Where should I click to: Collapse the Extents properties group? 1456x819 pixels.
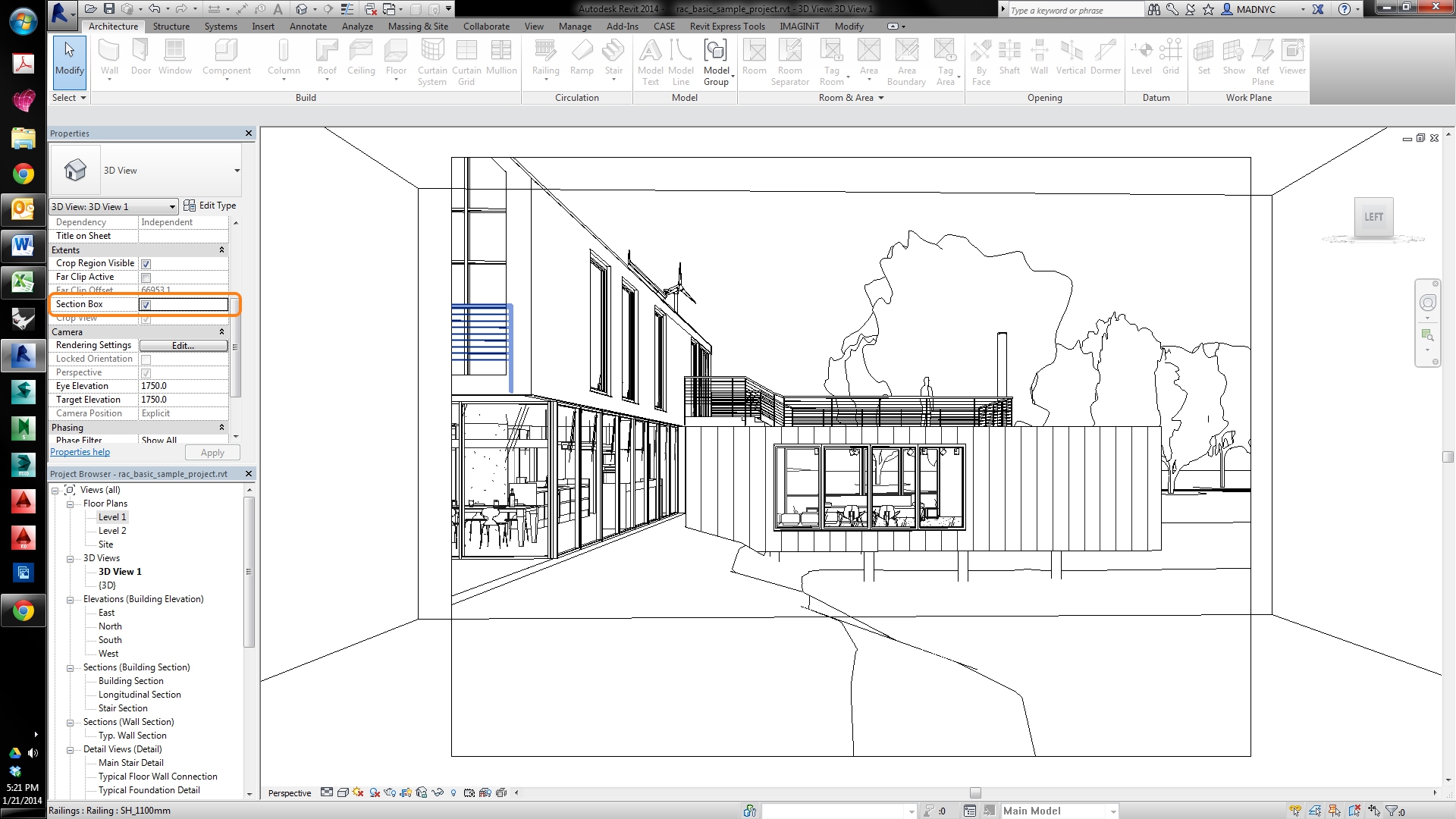click(221, 250)
